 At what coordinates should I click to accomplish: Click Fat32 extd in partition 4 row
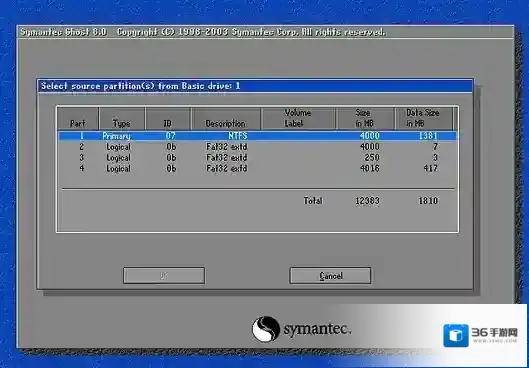[227, 168]
